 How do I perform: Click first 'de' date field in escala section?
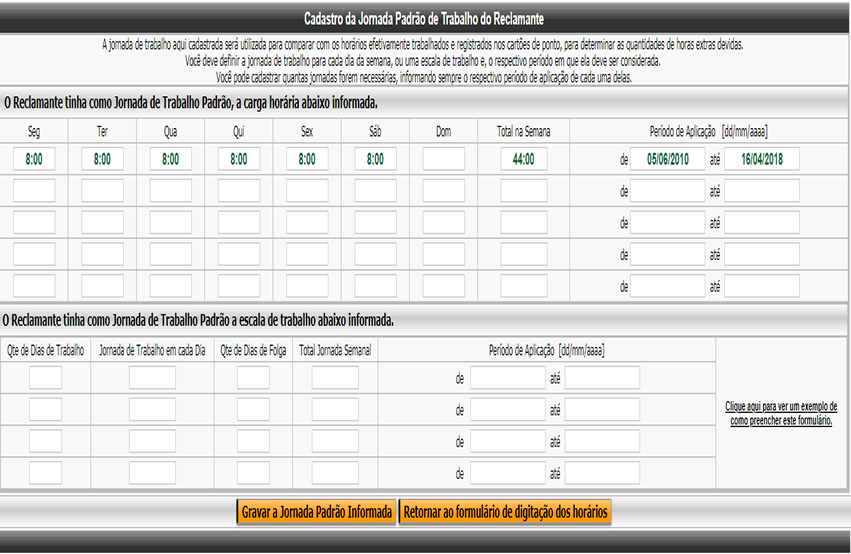(507, 378)
